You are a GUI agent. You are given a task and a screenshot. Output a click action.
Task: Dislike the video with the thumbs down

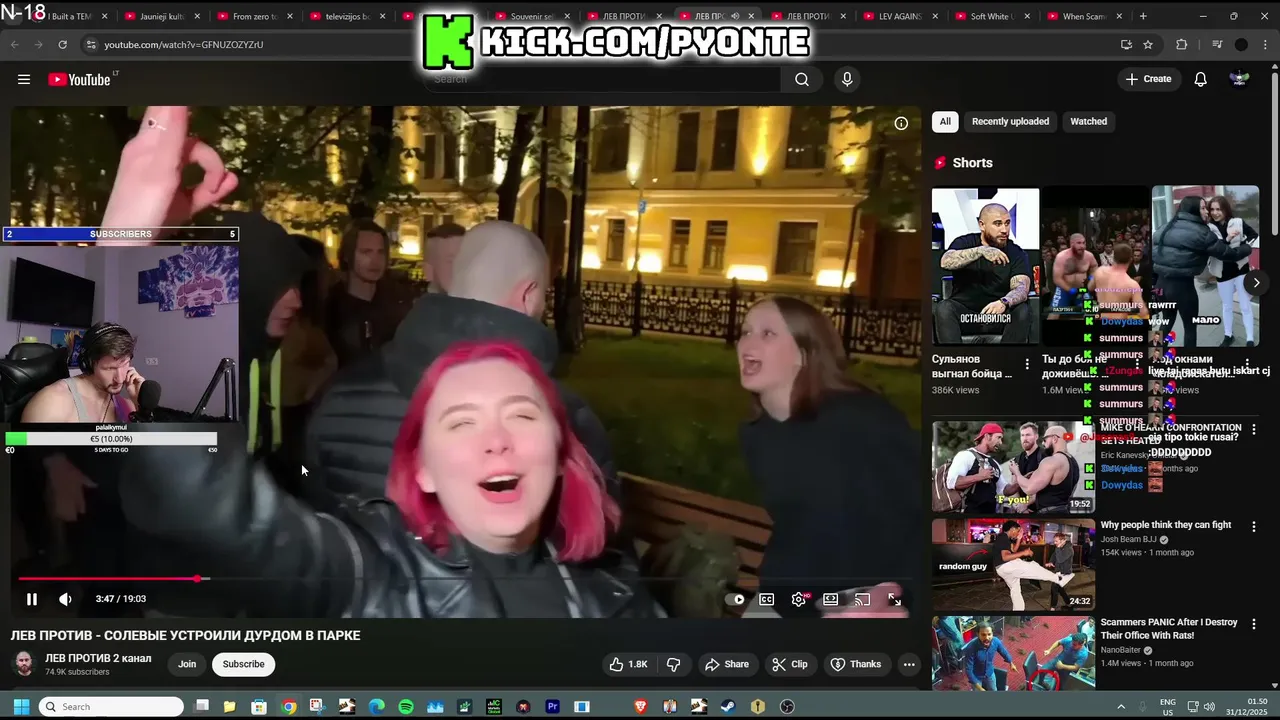click(x=674, y=664)
